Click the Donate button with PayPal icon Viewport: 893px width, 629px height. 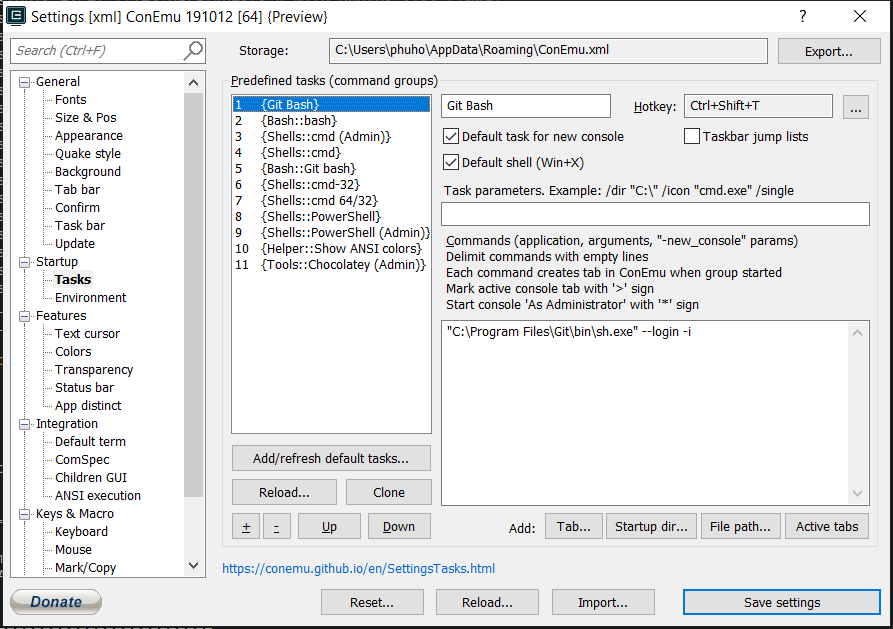[x=55, y=601]
